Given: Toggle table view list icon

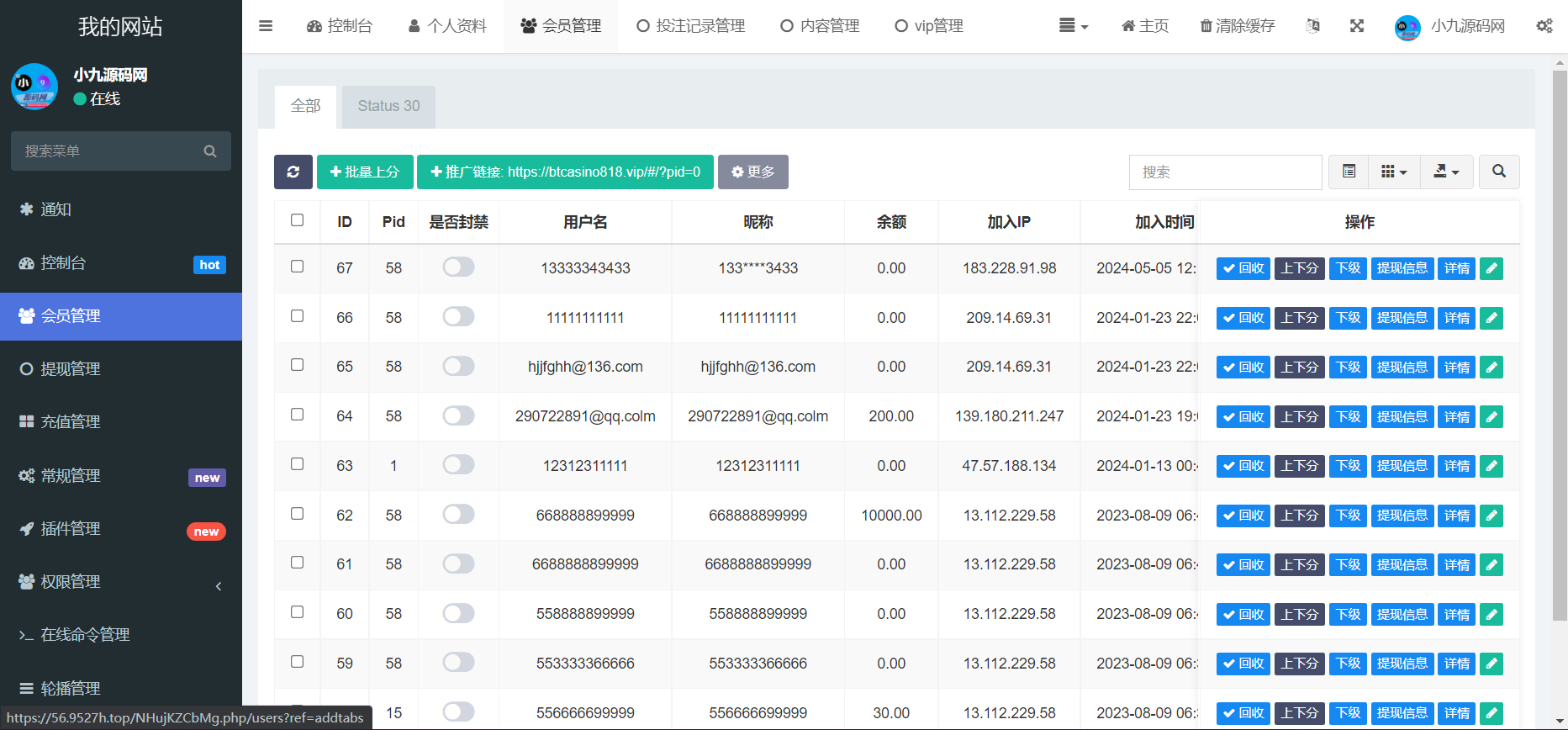Looking at the screenshot, I should point(1349,172).
